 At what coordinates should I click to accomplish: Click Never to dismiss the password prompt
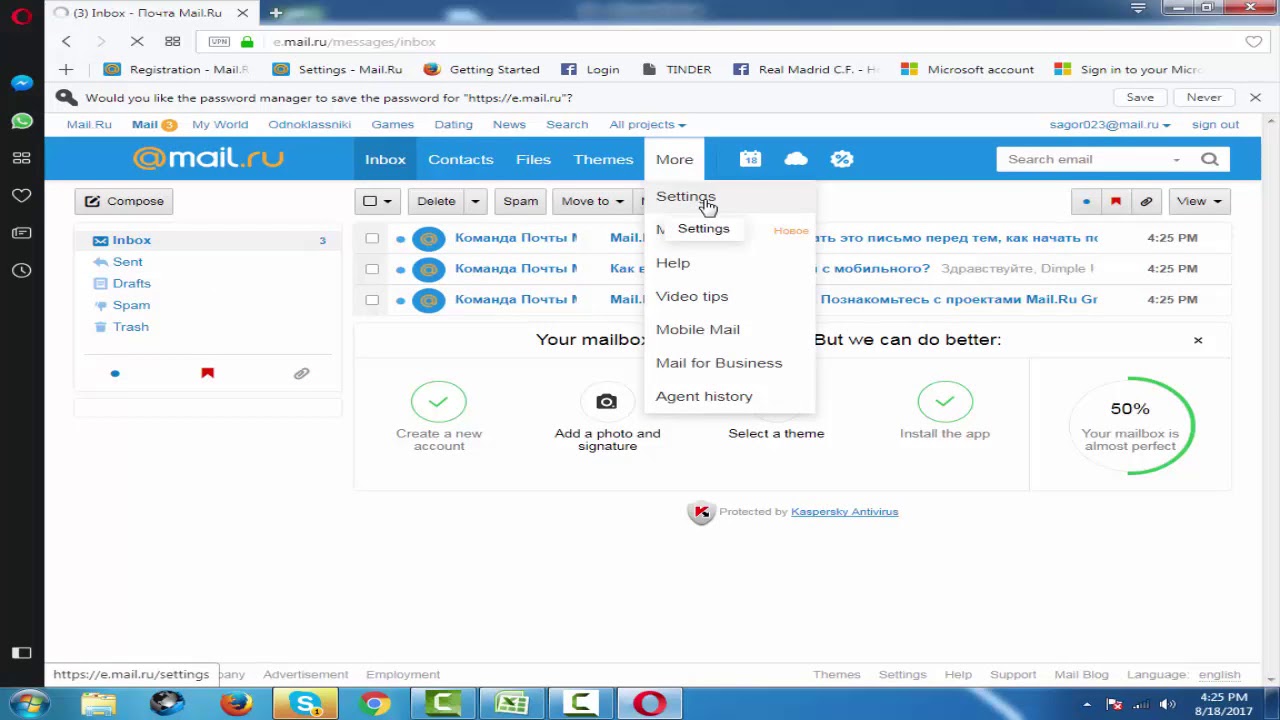coord(1204,97)
